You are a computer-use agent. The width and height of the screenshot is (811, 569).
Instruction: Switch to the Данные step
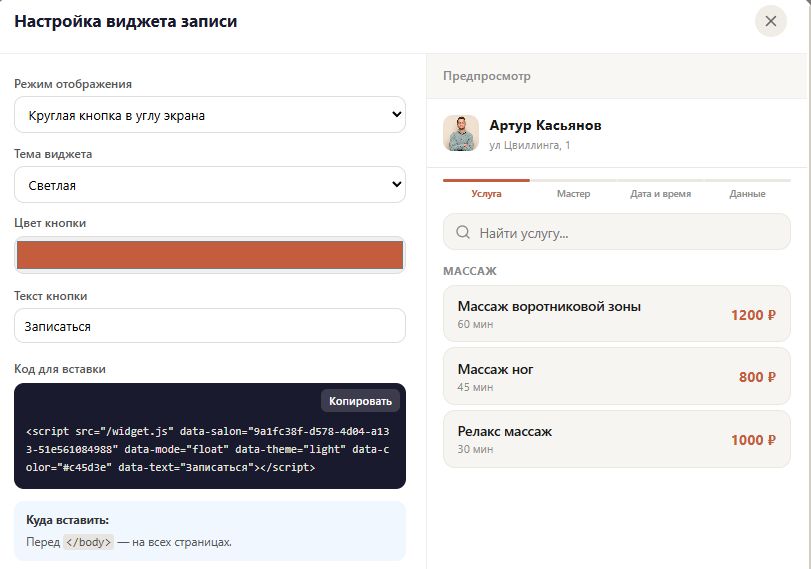747,193
